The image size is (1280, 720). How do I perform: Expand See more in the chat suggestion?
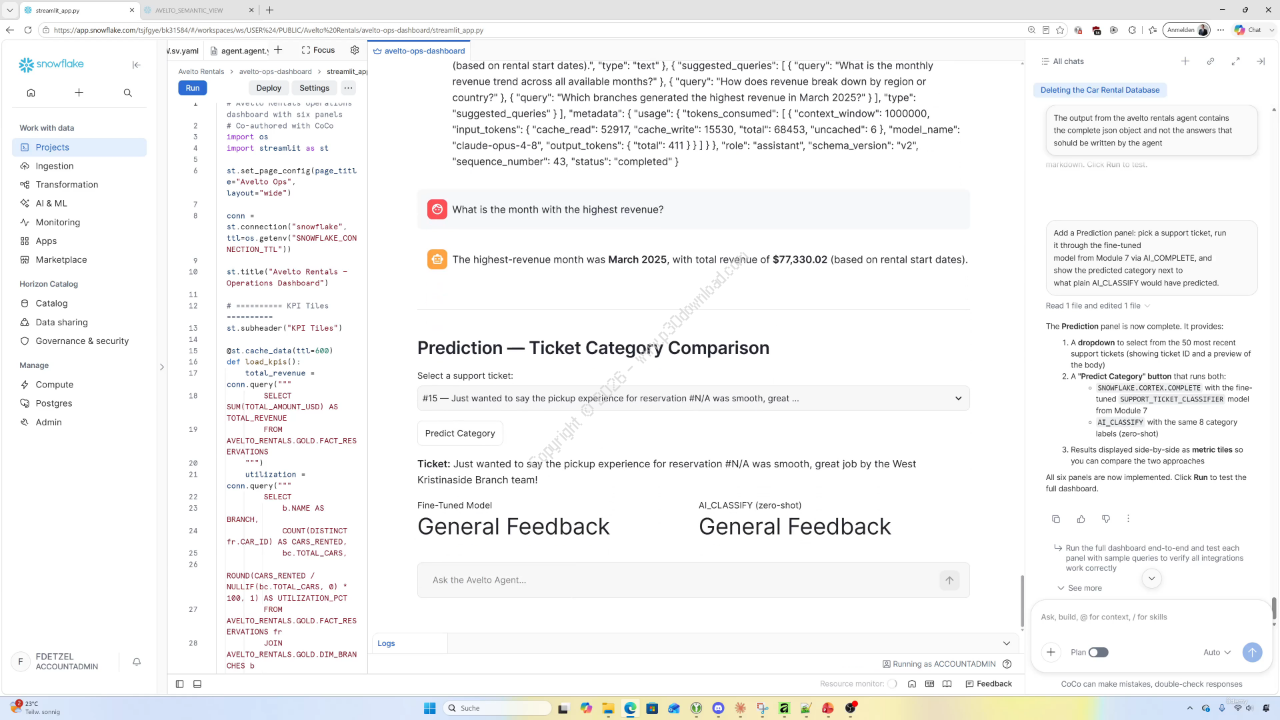coord(1079,588)
